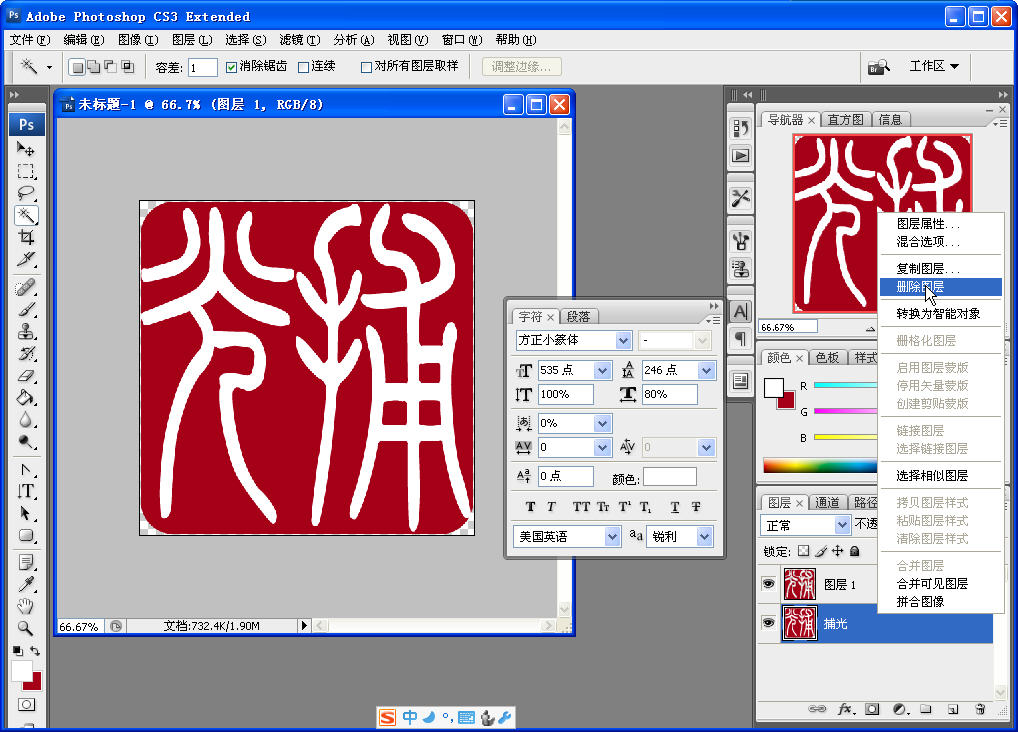Hide the 图层 1 layer
Image resolution: width=1018 pixels, height=732 pixels.
[769, 584]
